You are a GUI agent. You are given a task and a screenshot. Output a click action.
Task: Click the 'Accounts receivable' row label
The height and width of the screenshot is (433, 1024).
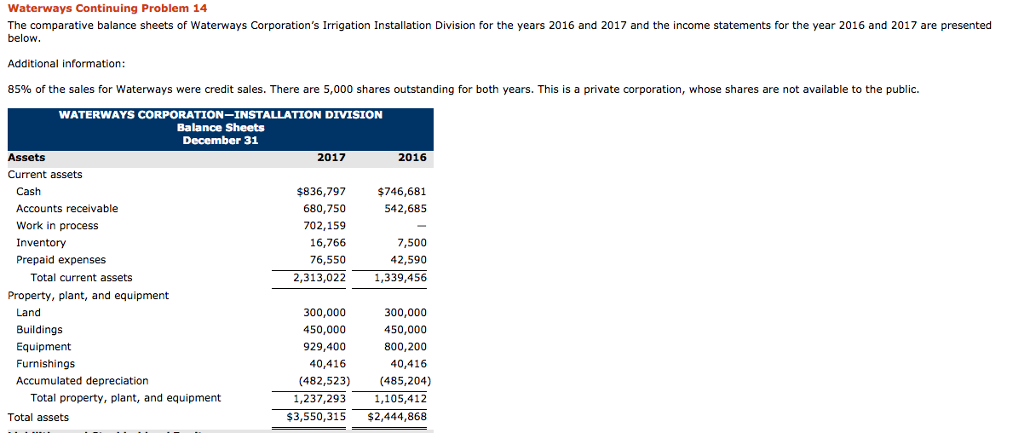tap(67, 208)
